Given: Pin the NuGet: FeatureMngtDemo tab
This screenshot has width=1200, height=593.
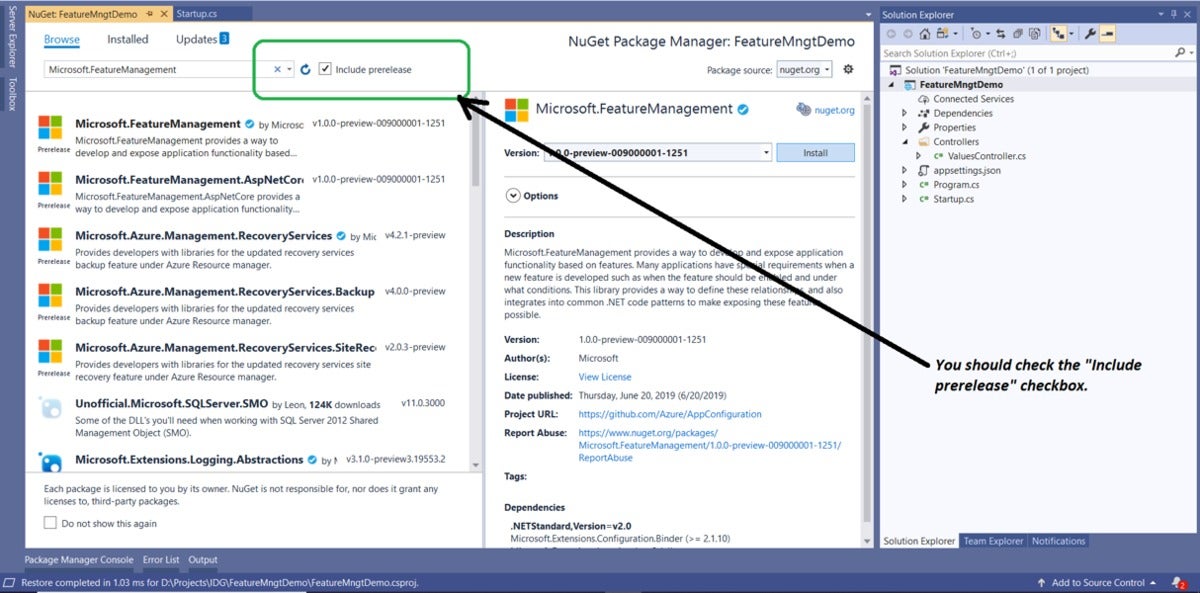Looking at the screenshot, I should click(x=148, y=15).
